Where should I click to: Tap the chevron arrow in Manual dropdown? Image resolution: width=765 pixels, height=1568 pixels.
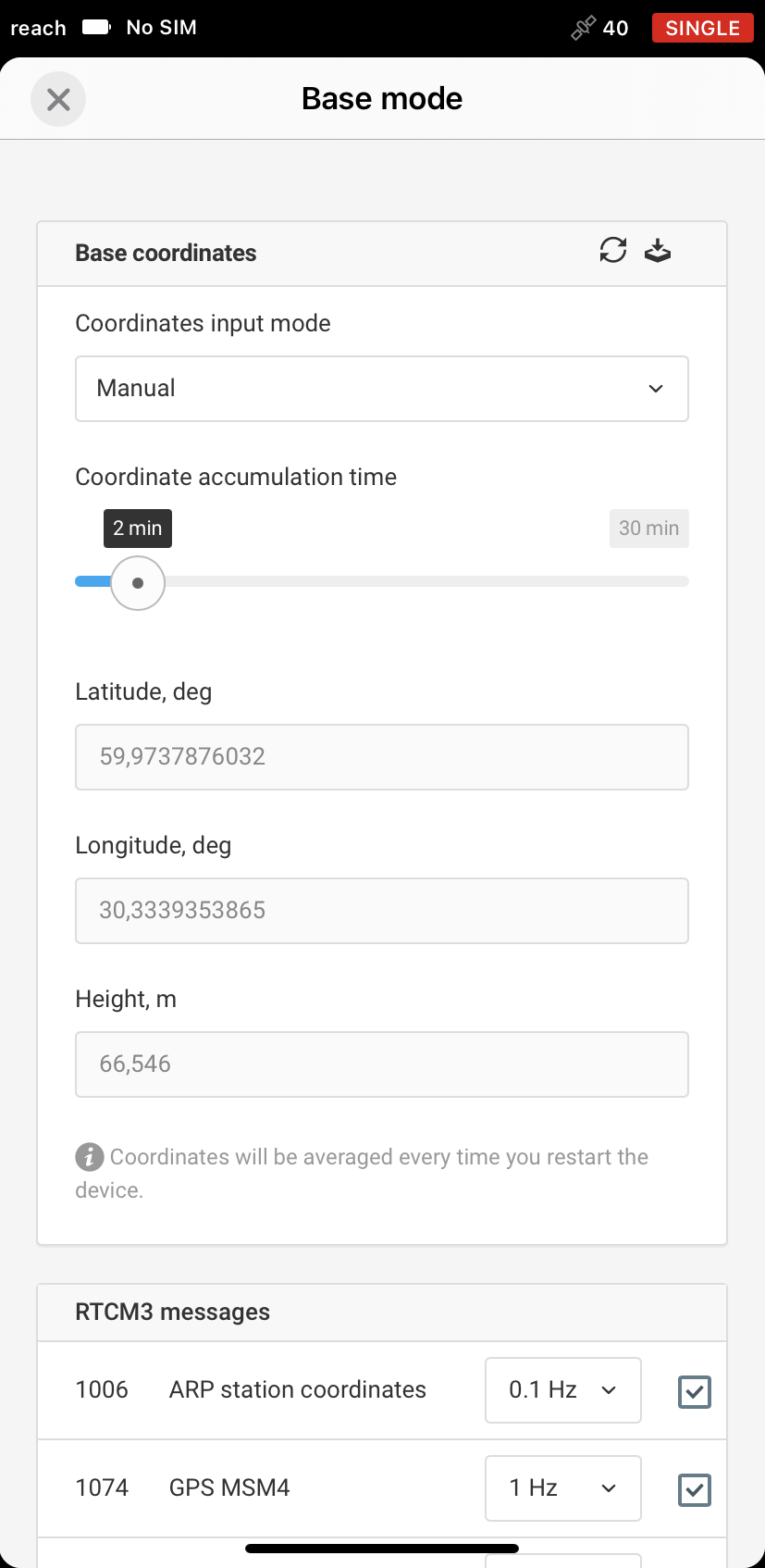(x=656, y=389)
